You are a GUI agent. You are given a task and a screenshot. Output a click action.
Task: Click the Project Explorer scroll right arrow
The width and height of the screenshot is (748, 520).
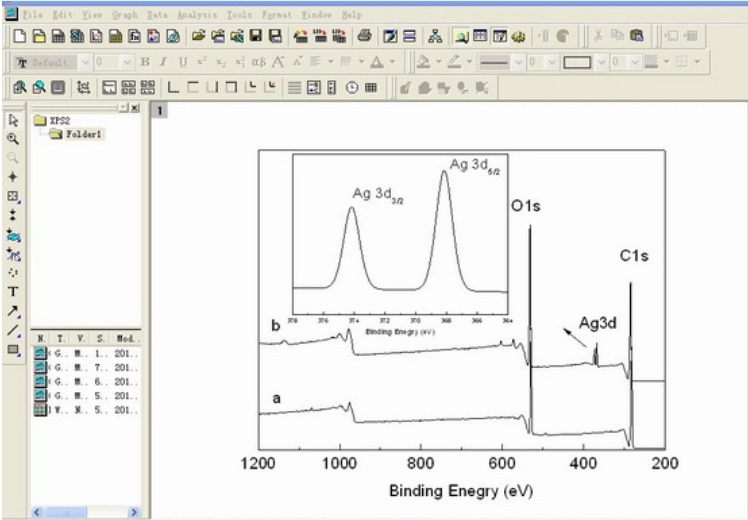pos(134,512)
